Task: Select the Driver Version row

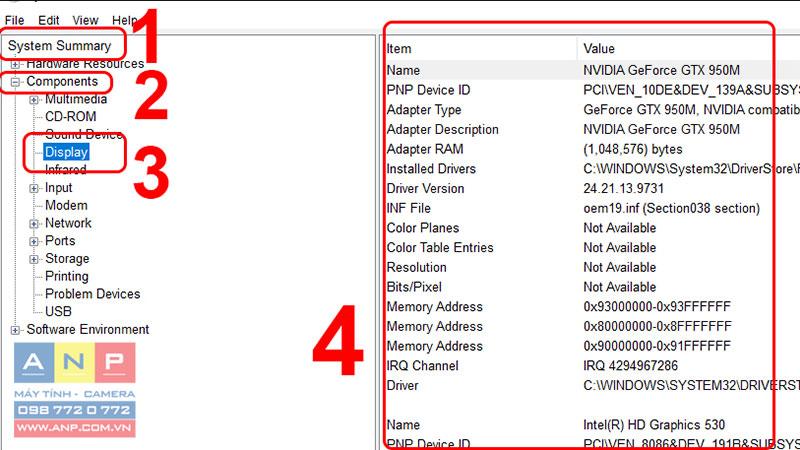Action: coord(592,188)
